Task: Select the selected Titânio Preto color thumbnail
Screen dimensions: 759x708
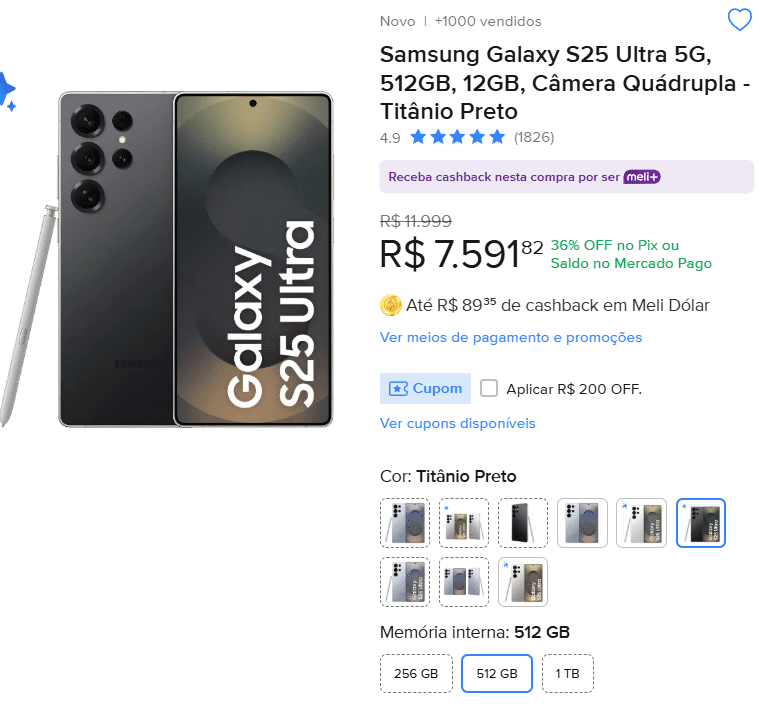Action: coord(701,523)
